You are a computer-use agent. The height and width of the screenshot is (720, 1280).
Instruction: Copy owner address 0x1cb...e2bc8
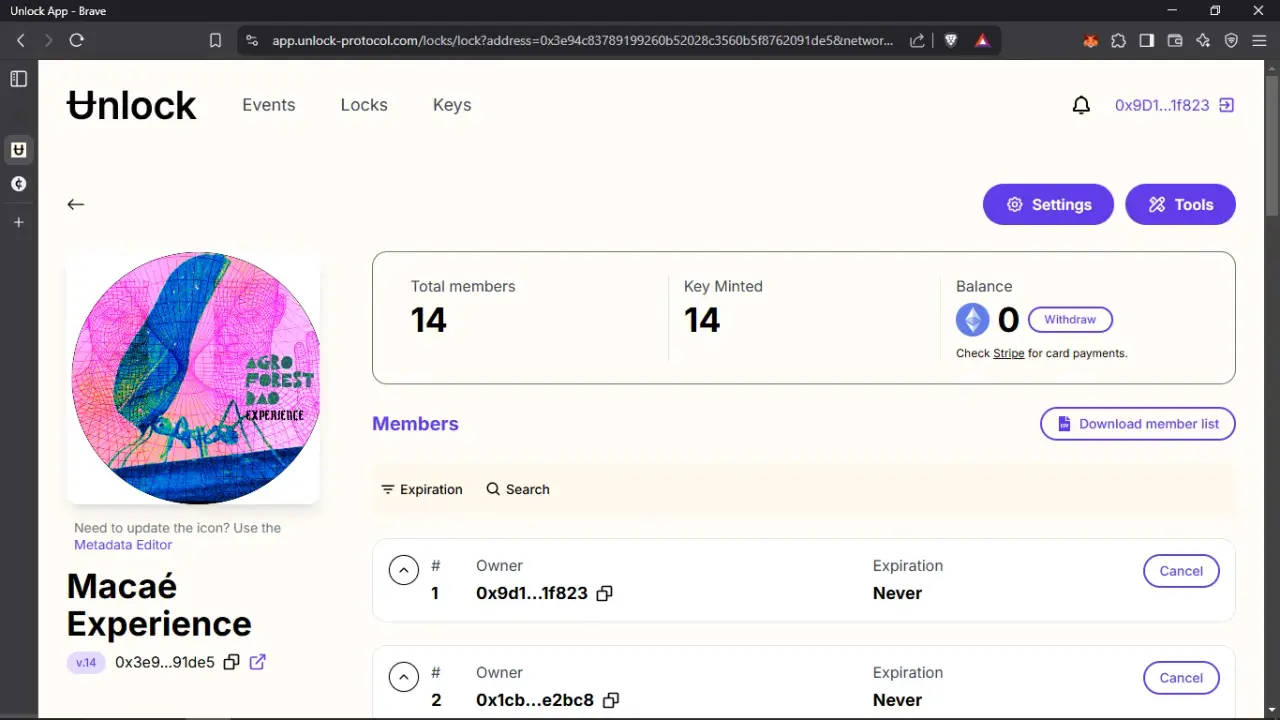pyautogui.click(x=611, y=700)
